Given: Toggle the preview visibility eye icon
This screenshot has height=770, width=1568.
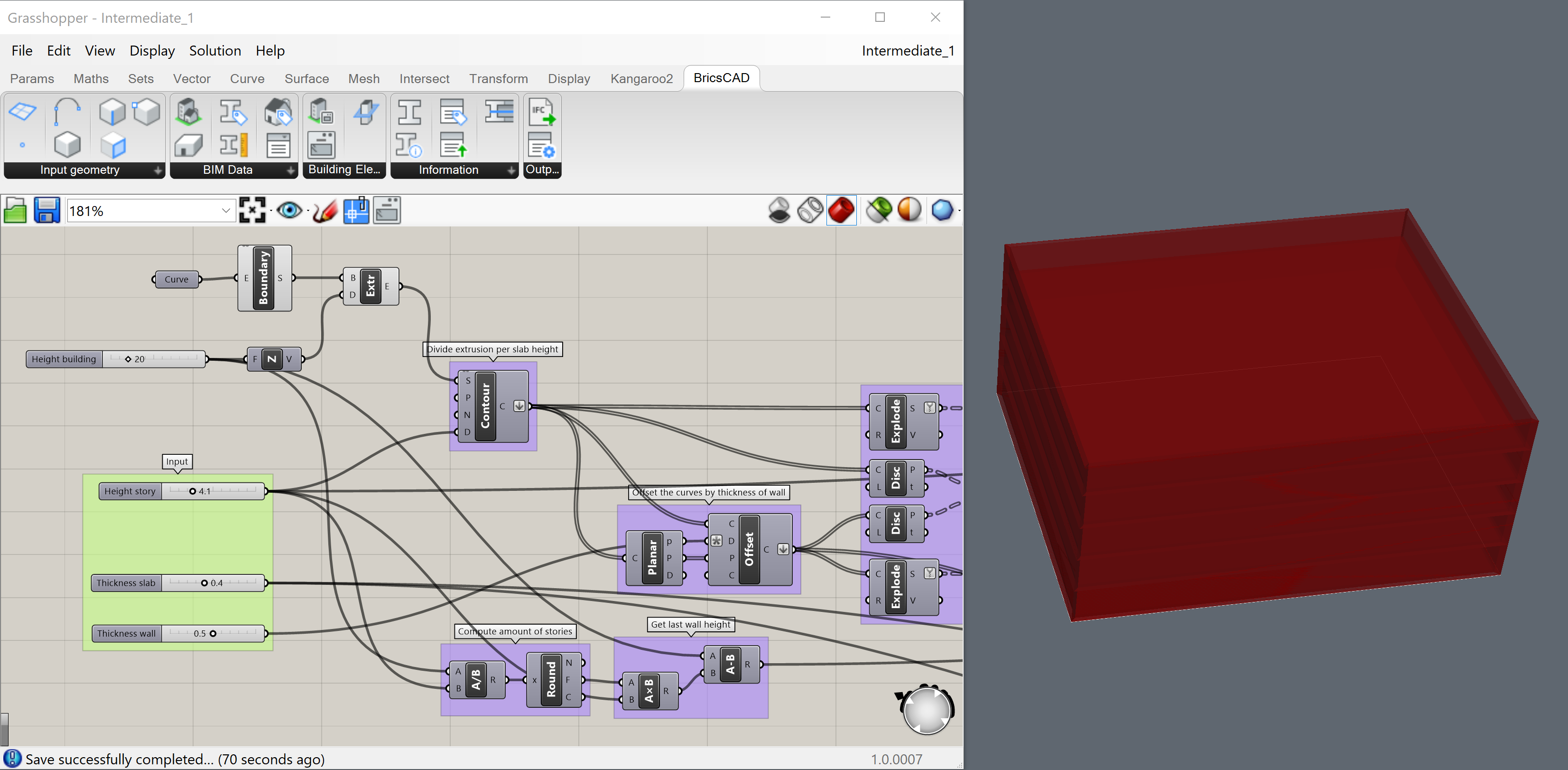Looking at the screenshot, I should click(292, 210).
